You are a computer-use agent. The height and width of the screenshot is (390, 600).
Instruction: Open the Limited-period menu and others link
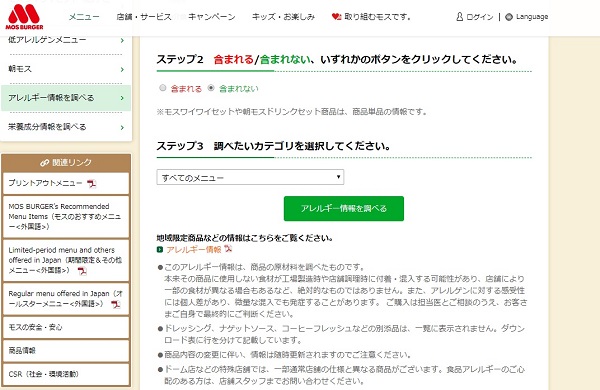click(66, 260)
